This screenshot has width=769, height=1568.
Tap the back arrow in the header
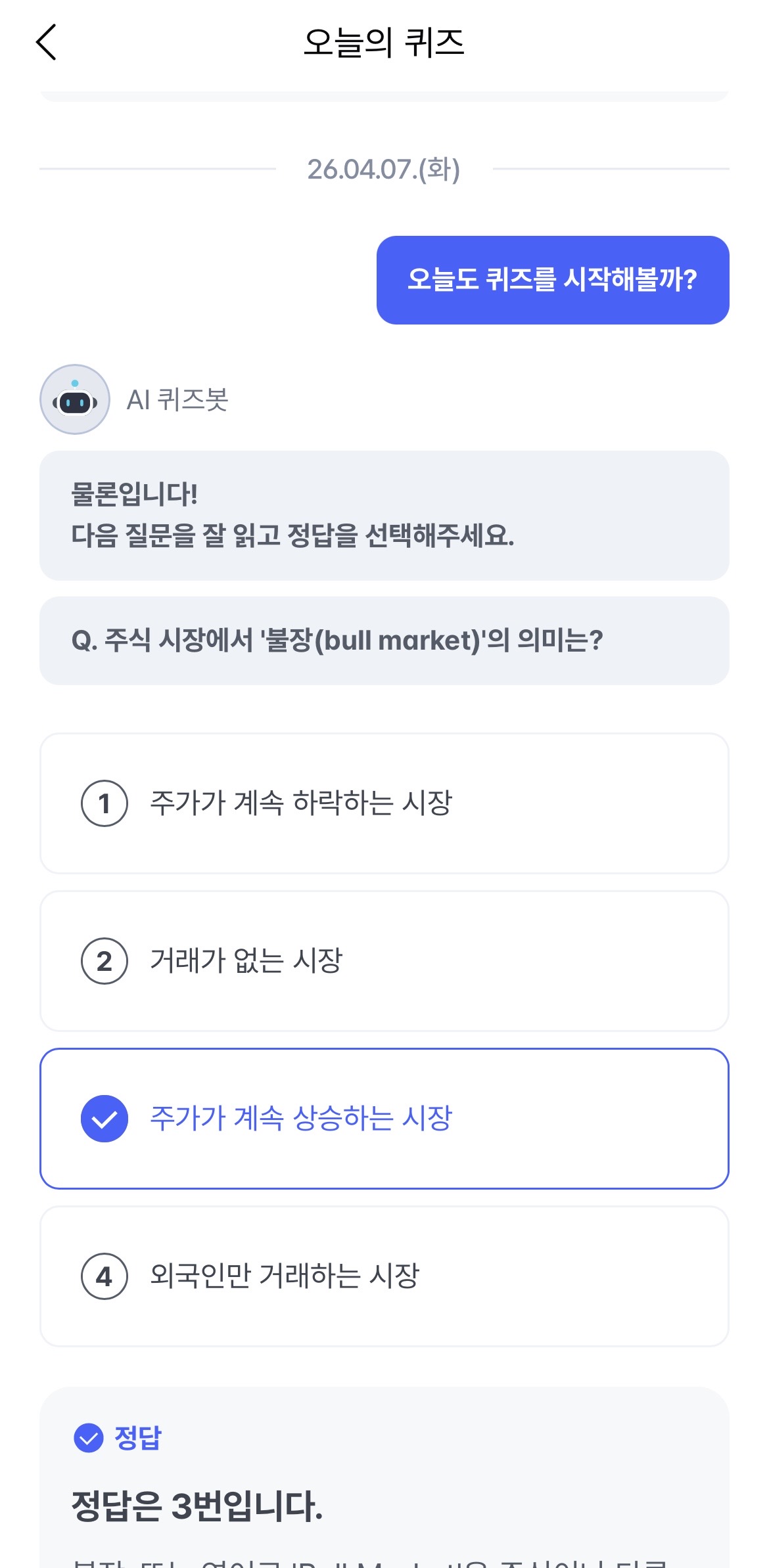(x=46, y=42)
